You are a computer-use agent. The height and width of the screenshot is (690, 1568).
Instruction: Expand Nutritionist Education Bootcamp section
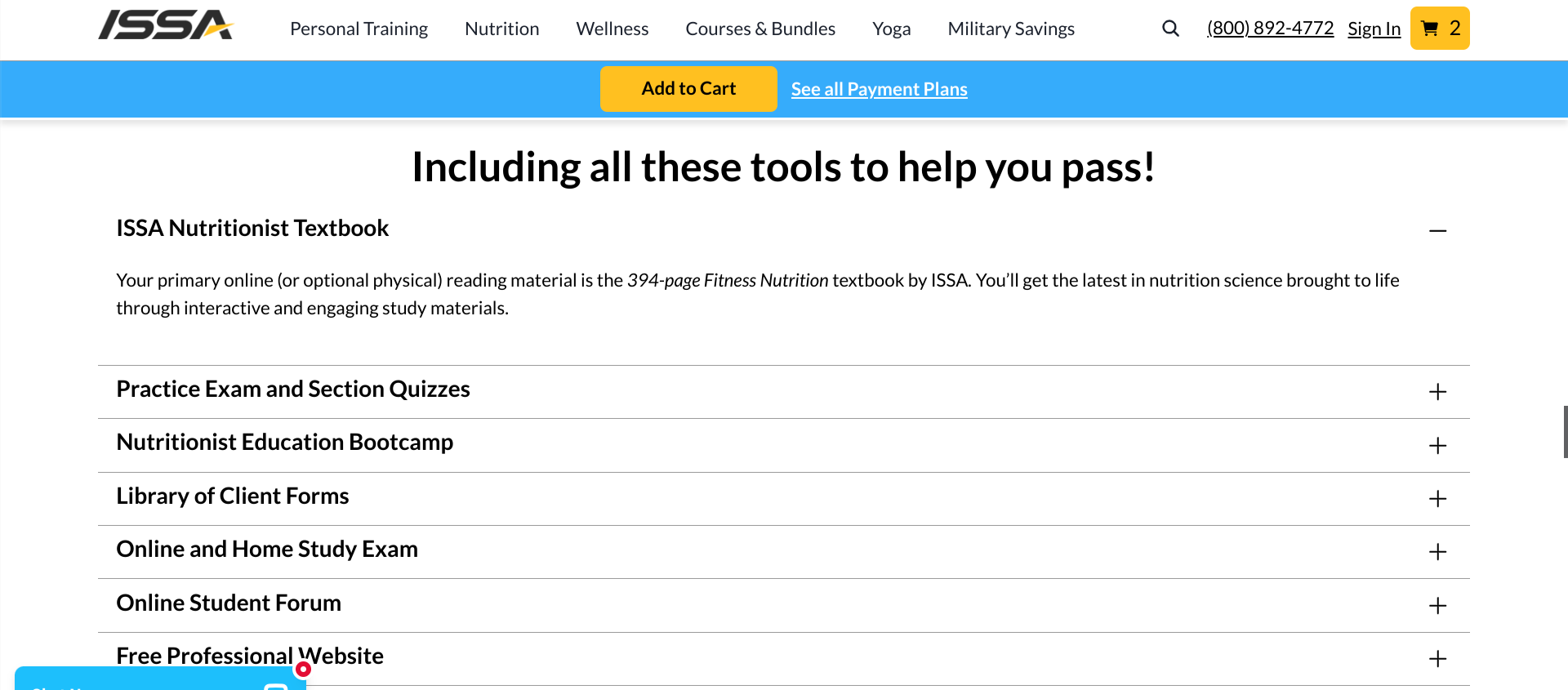[x=1437, y=445]
